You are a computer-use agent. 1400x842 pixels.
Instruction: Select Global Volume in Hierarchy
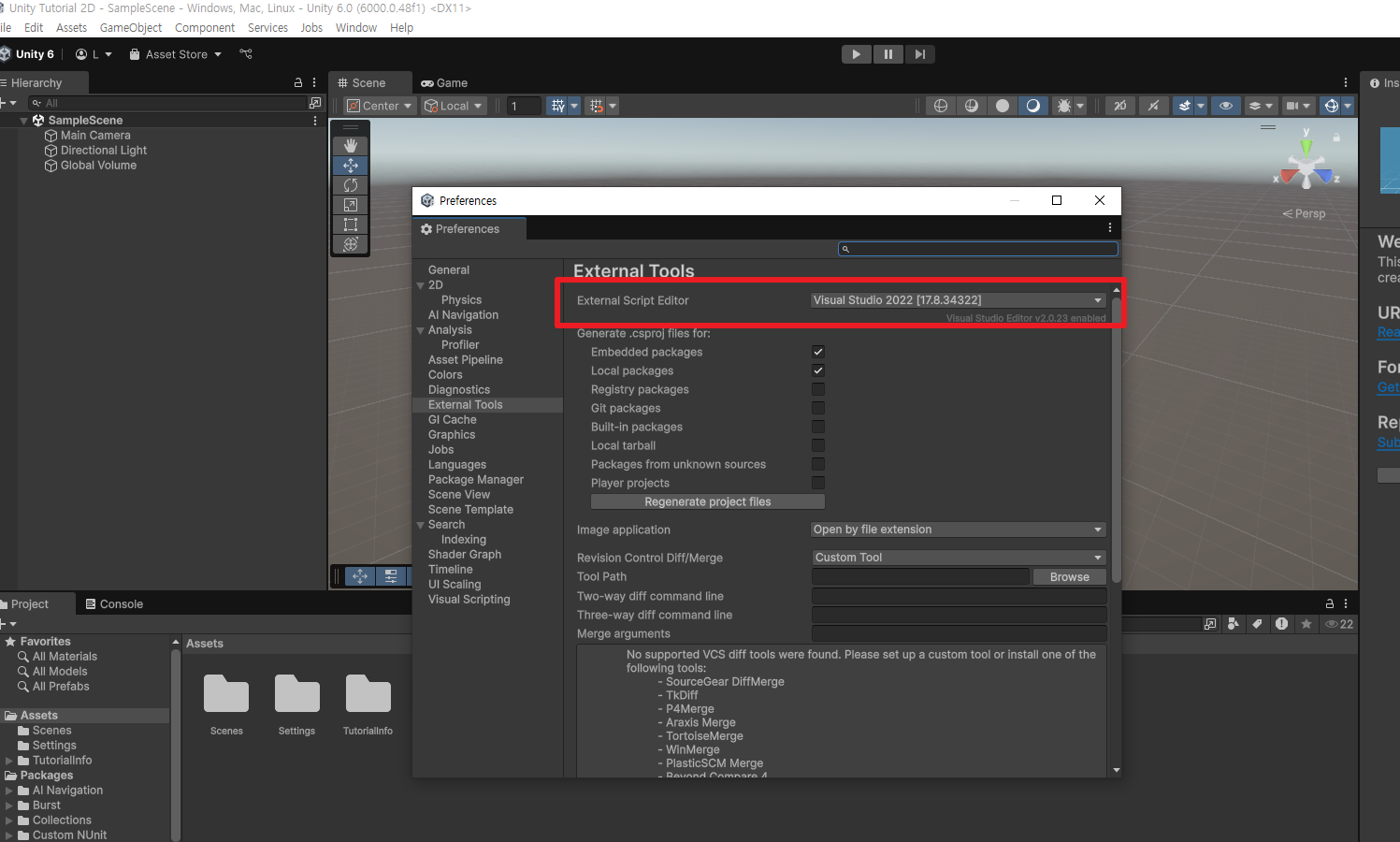tap(98, 166)
